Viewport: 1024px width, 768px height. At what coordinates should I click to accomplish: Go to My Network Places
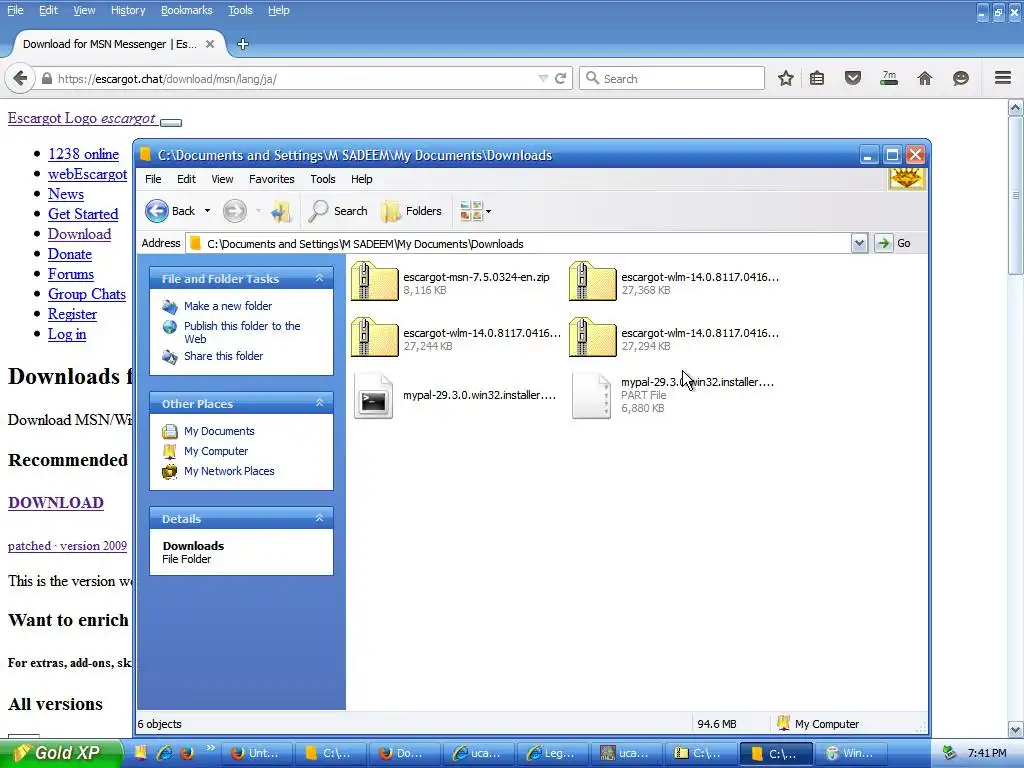point(229,471)
